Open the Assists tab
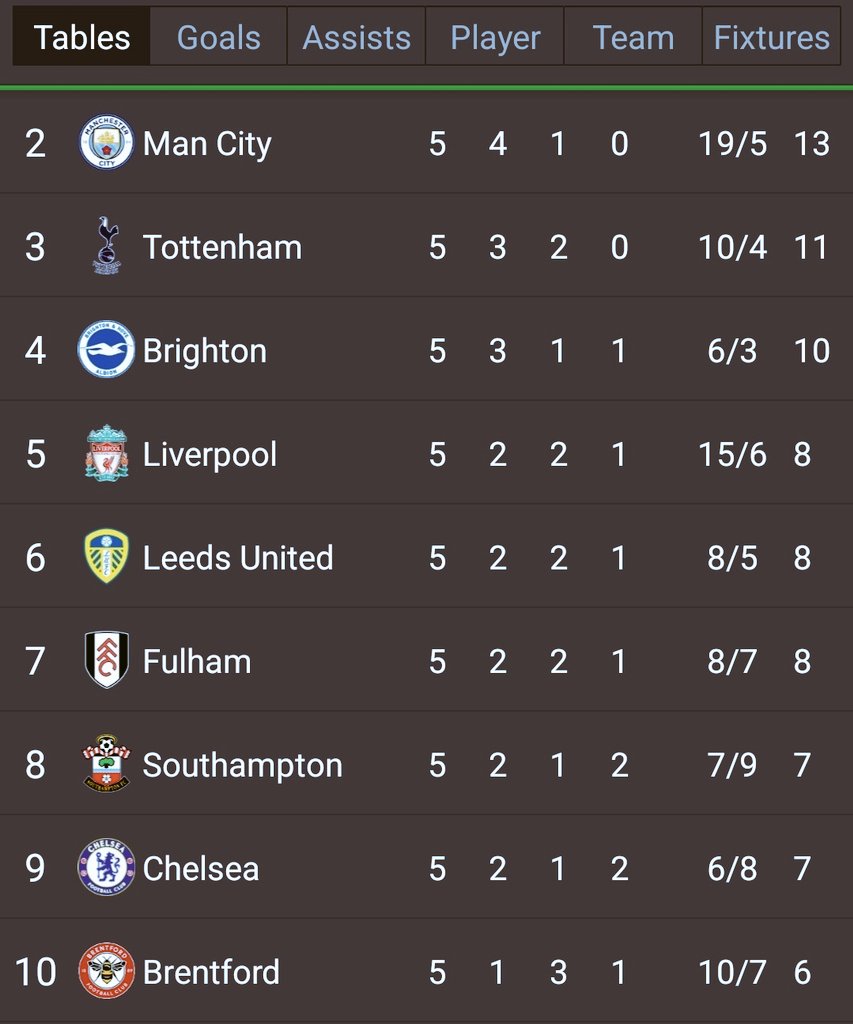The width and height of the screenshot is (853, 1024). (357, 37)
